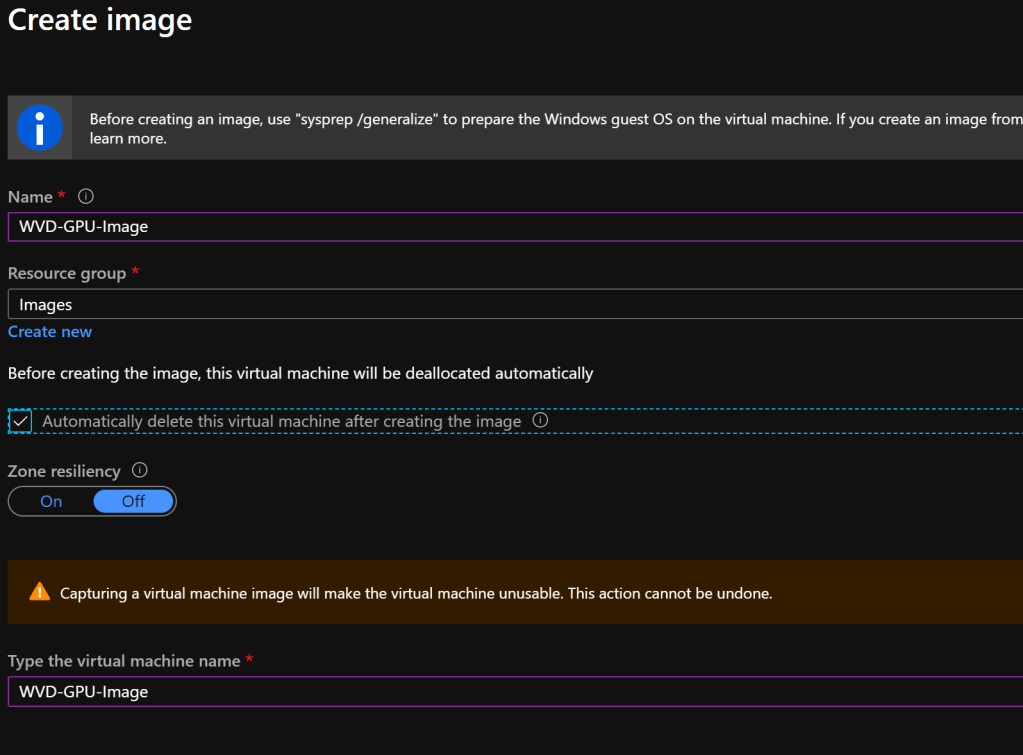Click the Create image page heading
This screenshot has height=755, width=1023.
point(100,20)
